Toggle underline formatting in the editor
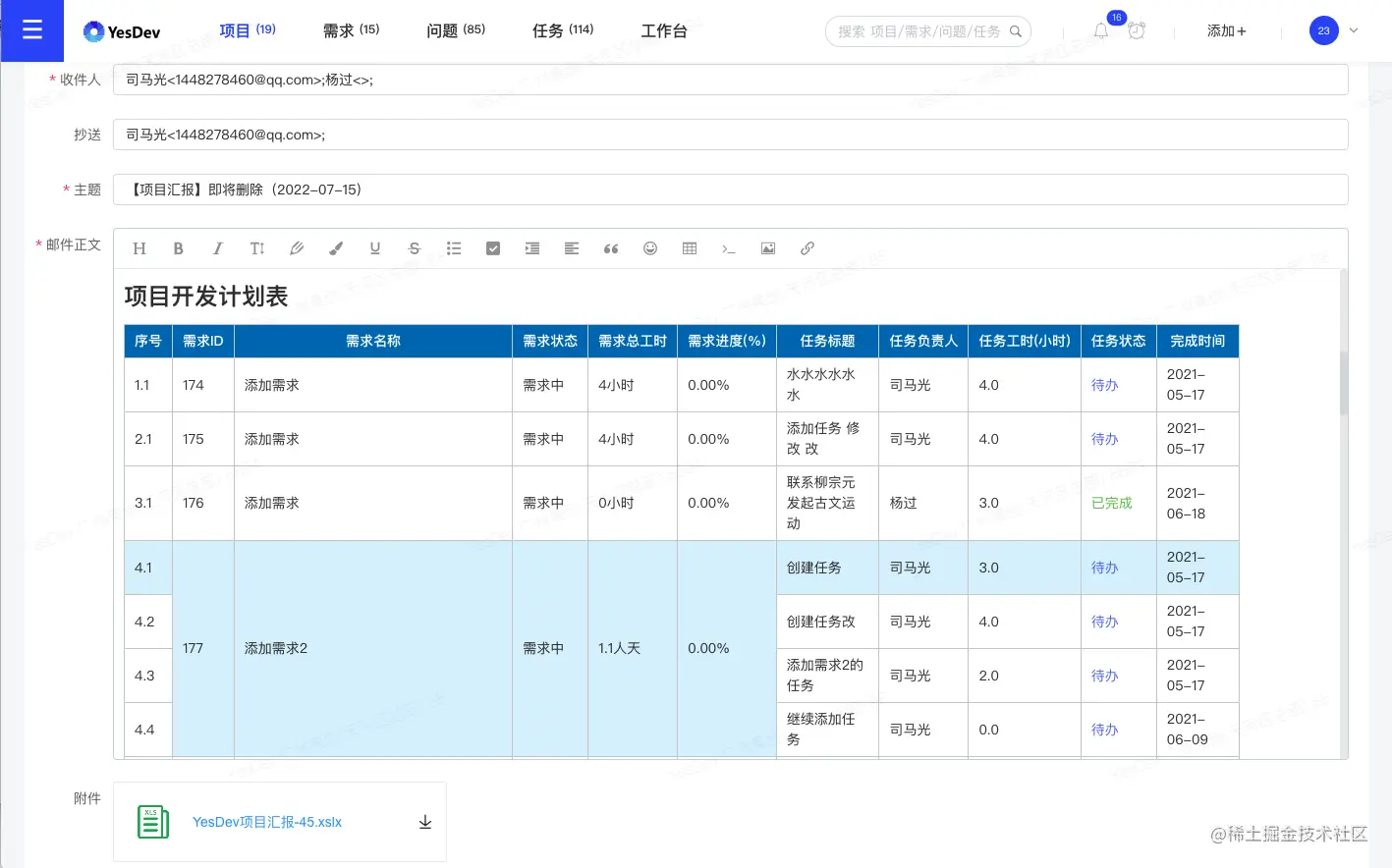This screenshot has height=868, width=1392. tap(374, 248)
